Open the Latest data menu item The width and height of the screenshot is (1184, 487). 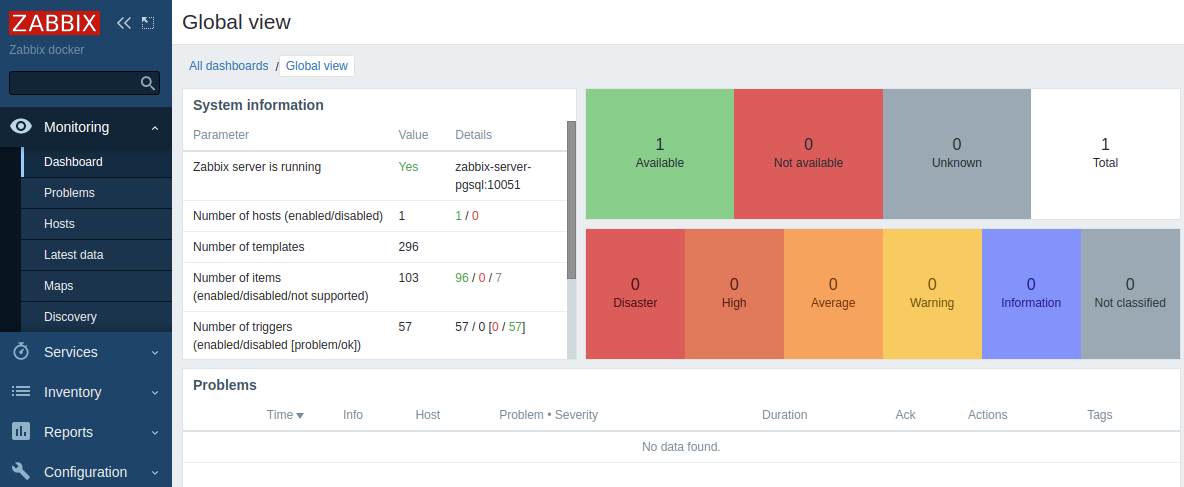coord(97,254)
